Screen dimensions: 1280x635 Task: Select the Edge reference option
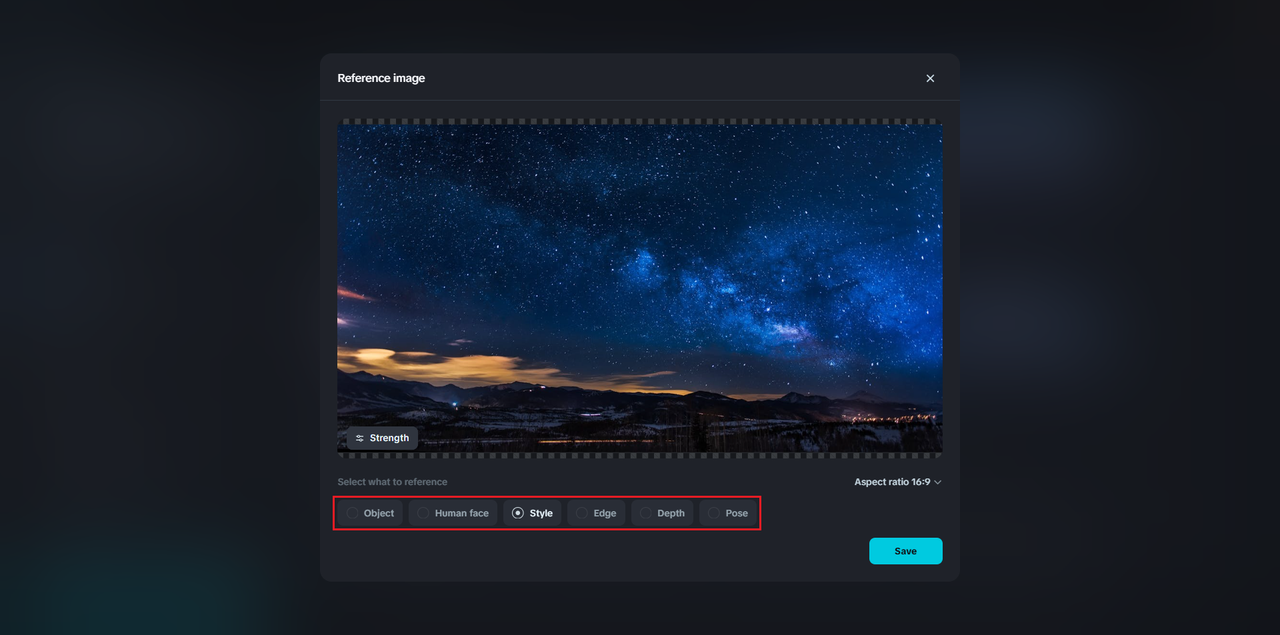click(596, 513)
